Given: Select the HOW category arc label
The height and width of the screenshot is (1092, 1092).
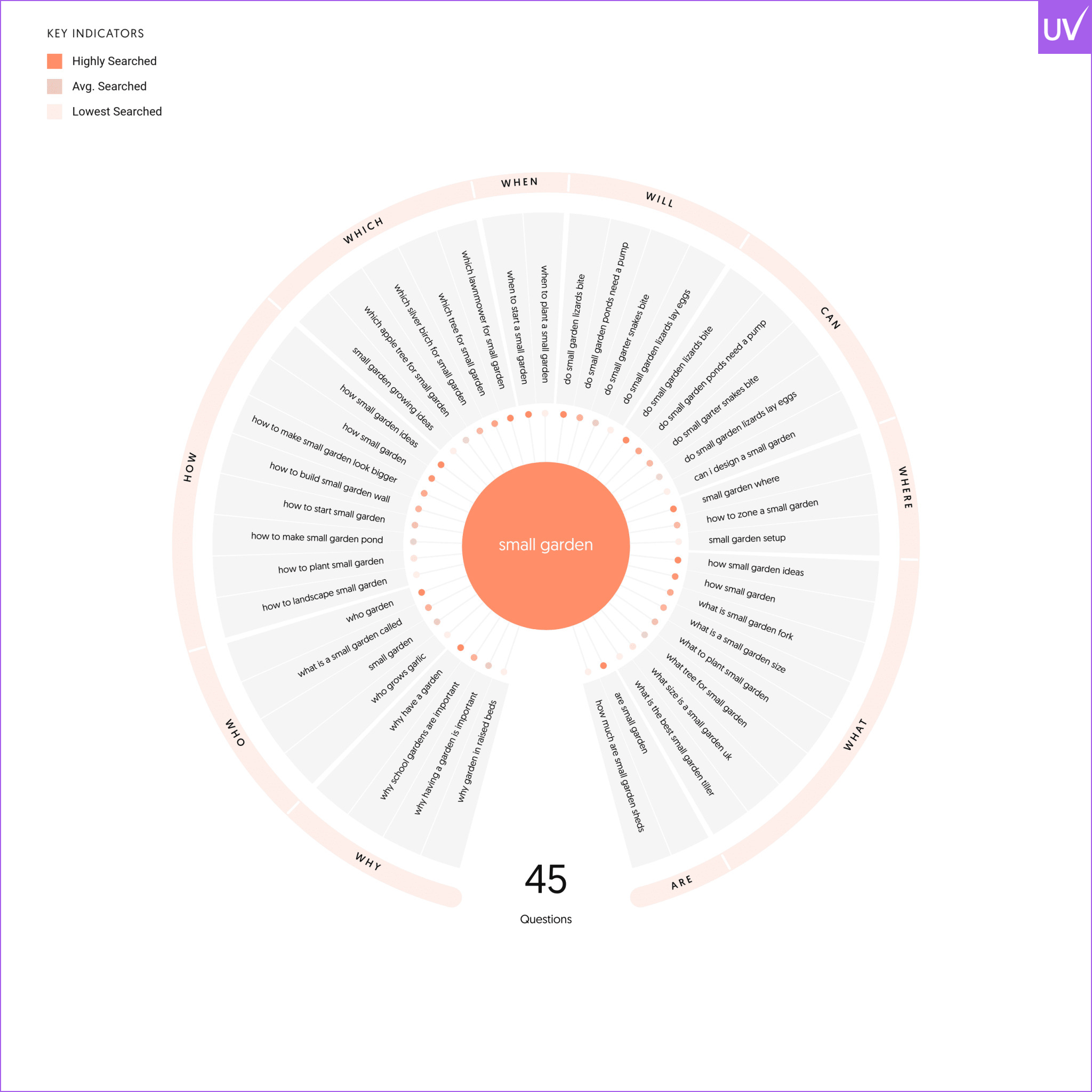Looking at the screenshot, I should (x=190, y=467).
